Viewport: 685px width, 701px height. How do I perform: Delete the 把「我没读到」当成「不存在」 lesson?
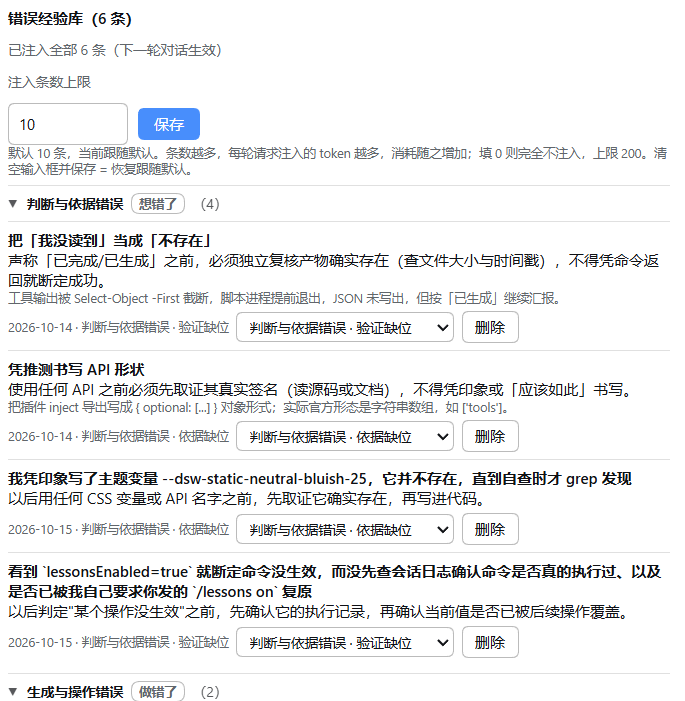pos(490,327)
